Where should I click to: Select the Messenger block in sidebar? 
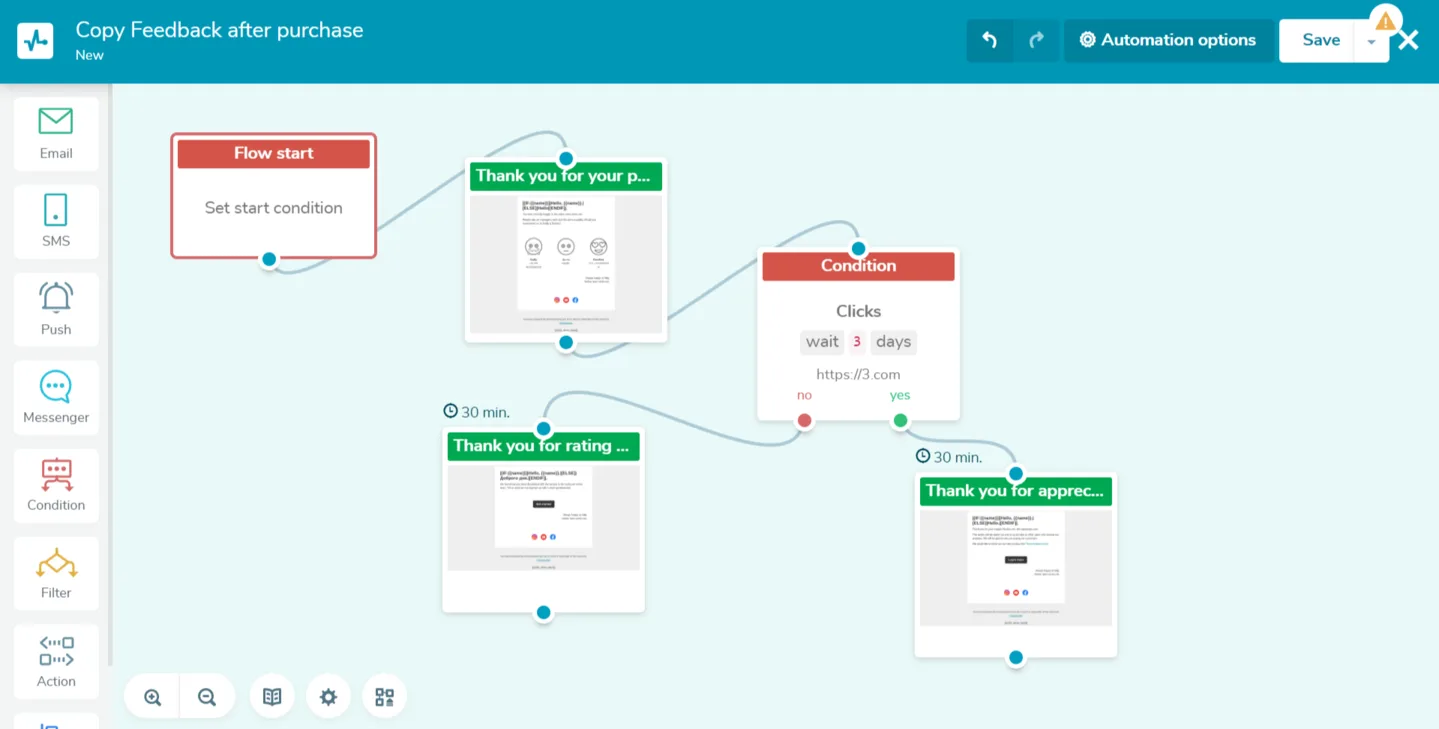coord(56,397)
